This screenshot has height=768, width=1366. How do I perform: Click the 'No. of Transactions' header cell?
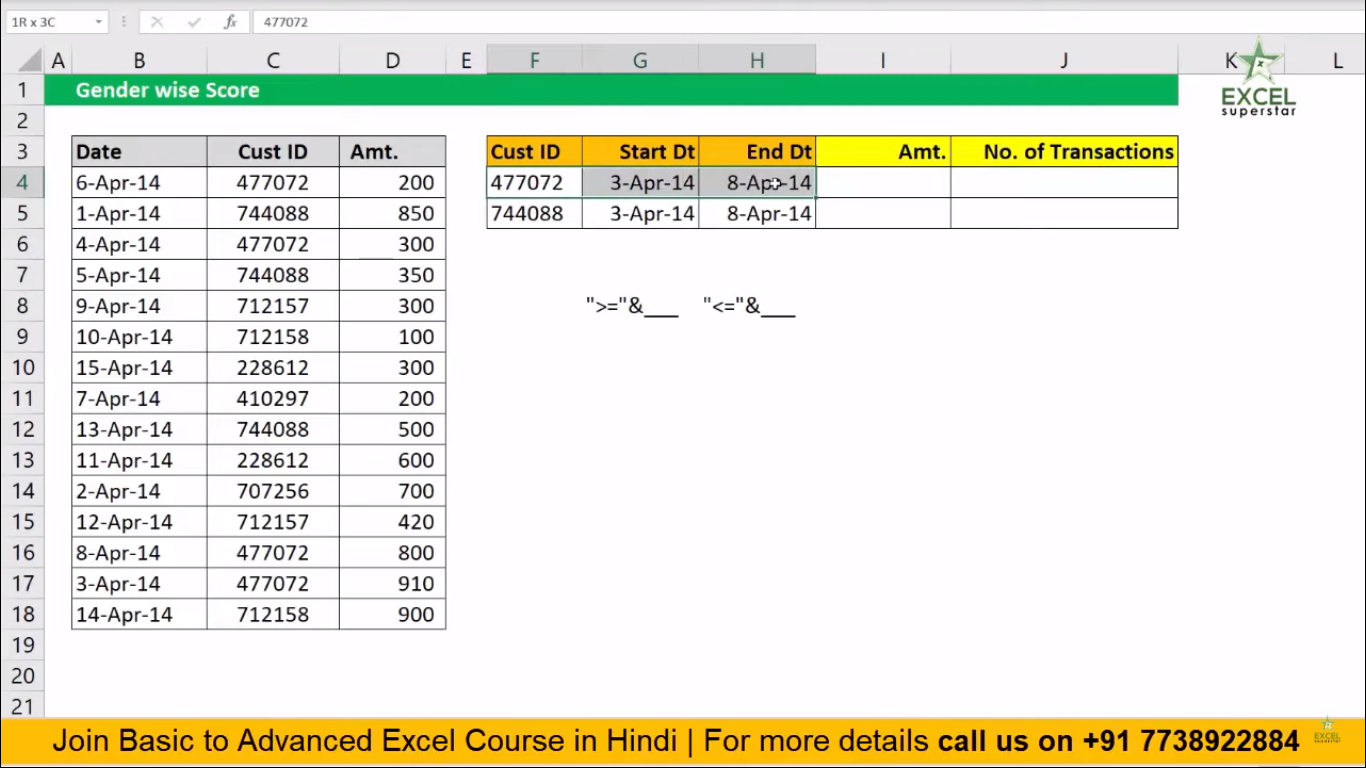click(x=1064, y=152)
